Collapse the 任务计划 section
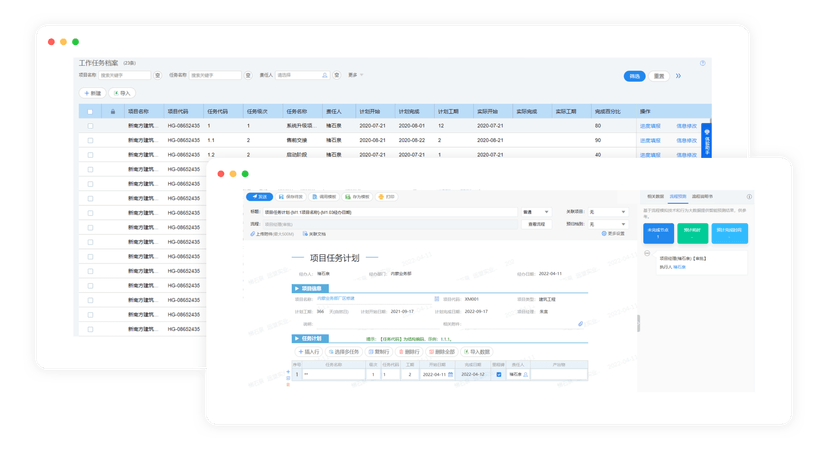The image size is (828, 450). pos(310,338)
